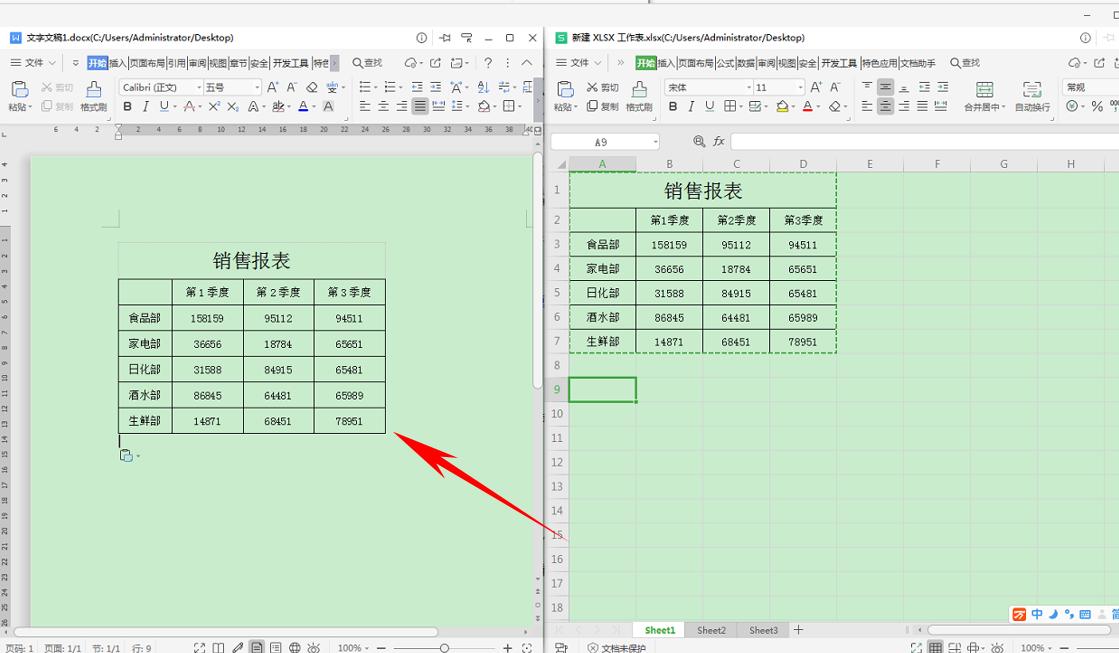
Task: Toggle bold formatting in the spreadsheet
Action: point(672,106)
